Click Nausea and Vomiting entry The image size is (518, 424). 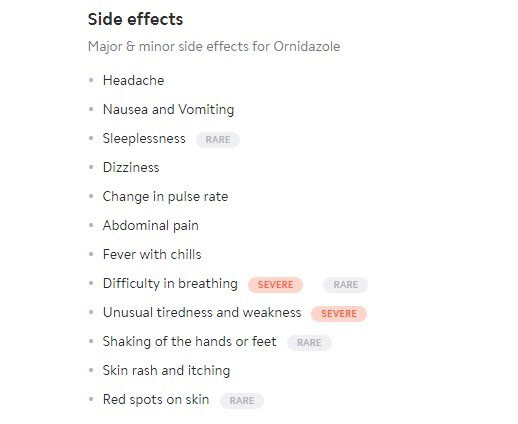tap(168, 109)
